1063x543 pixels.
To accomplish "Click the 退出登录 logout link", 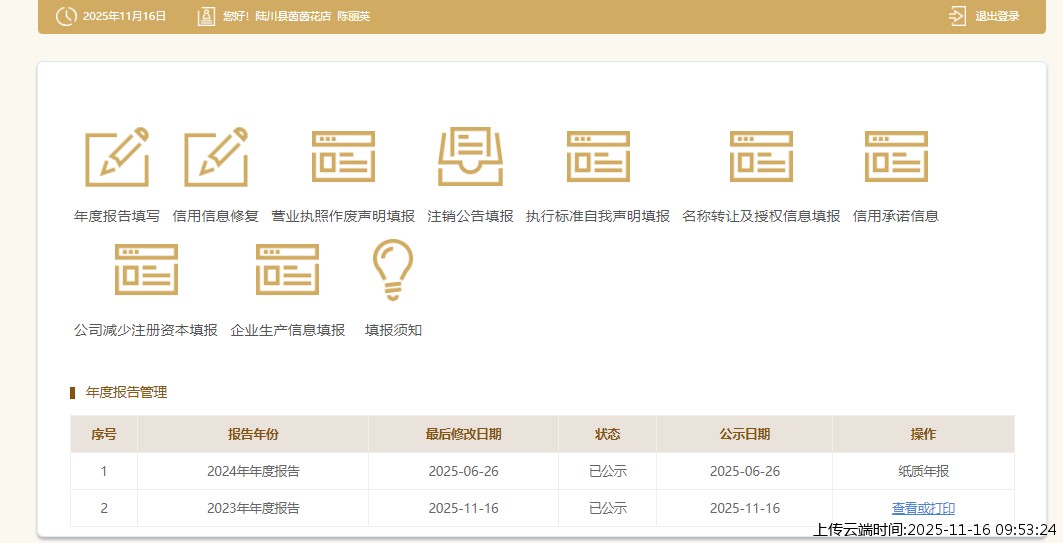I will (997, 16).
